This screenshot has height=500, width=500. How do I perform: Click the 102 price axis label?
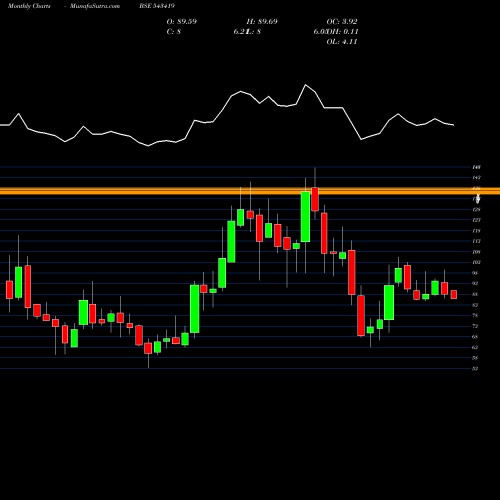point(476,262)
